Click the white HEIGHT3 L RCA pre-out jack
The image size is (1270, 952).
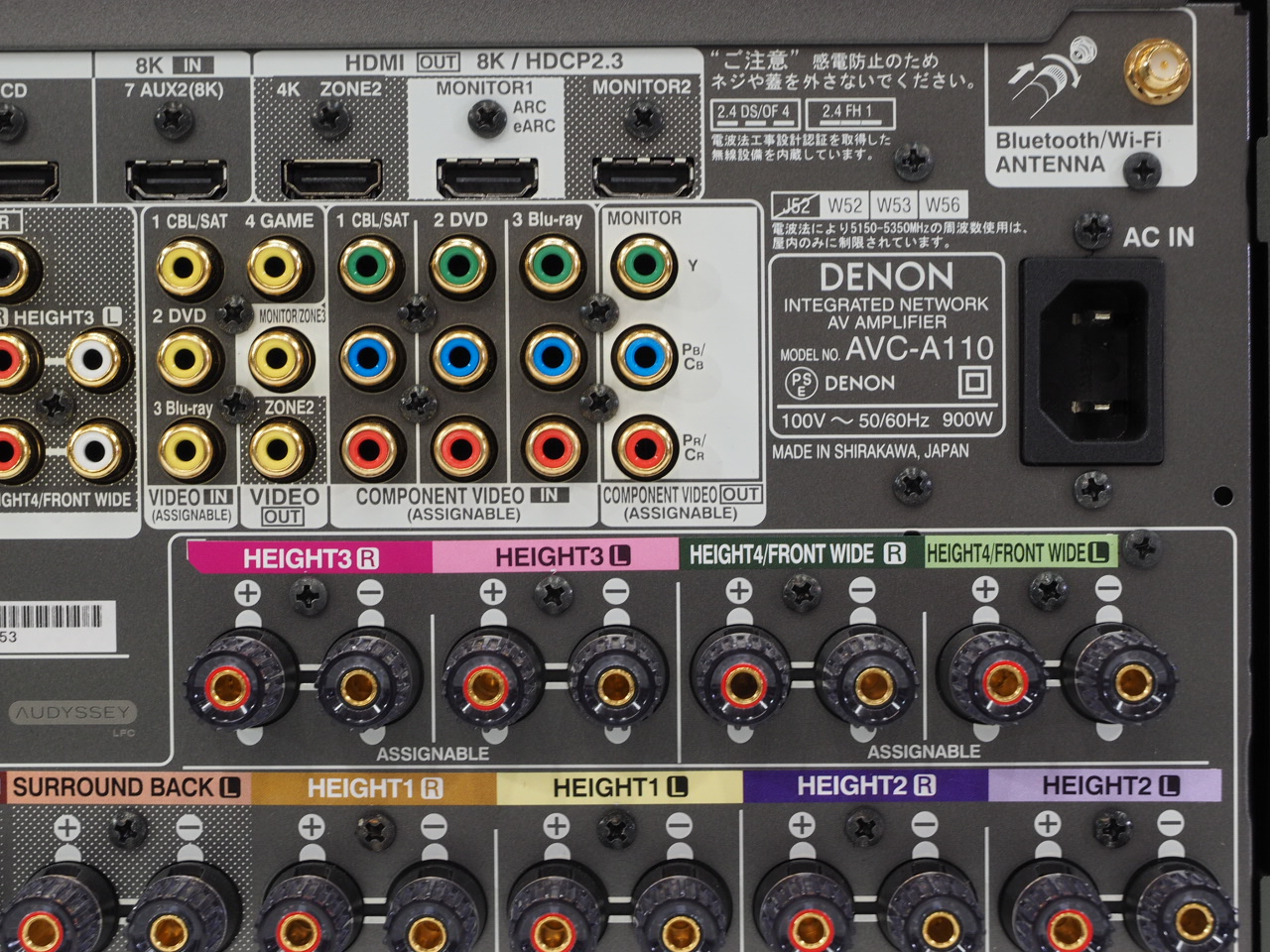pyautogui.click(x=95, y=359)
